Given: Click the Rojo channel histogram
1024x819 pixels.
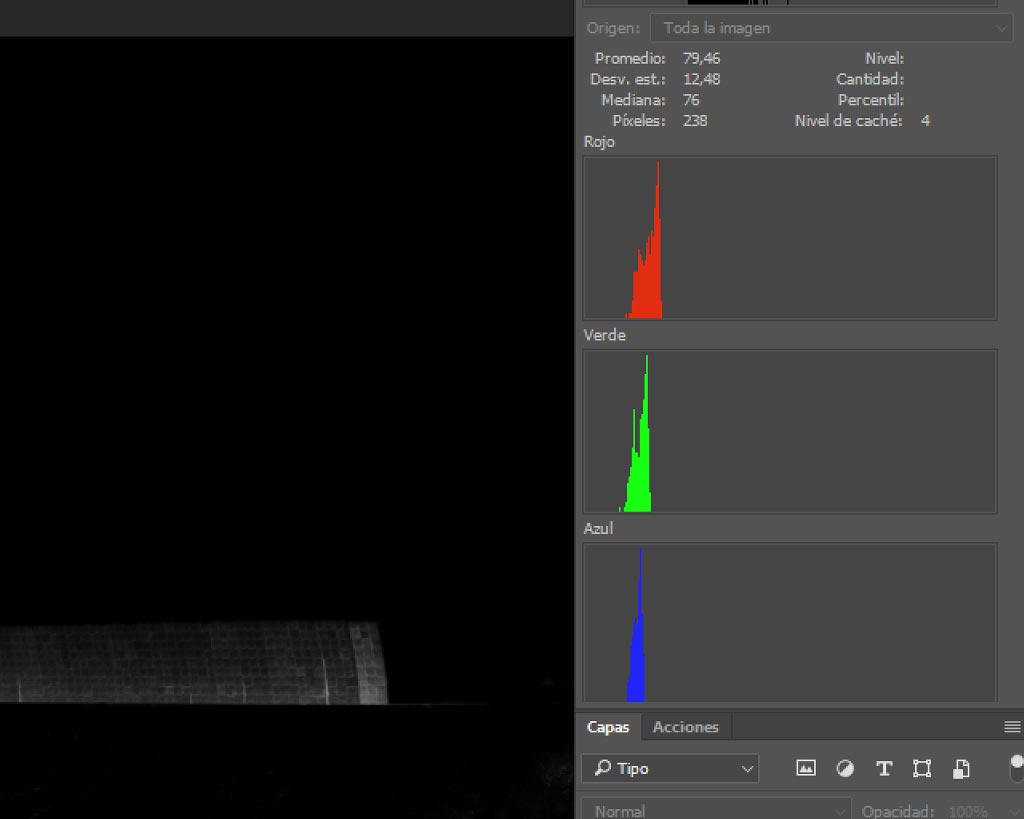Looking at the screenshot, I should click(x=790, y=238).
